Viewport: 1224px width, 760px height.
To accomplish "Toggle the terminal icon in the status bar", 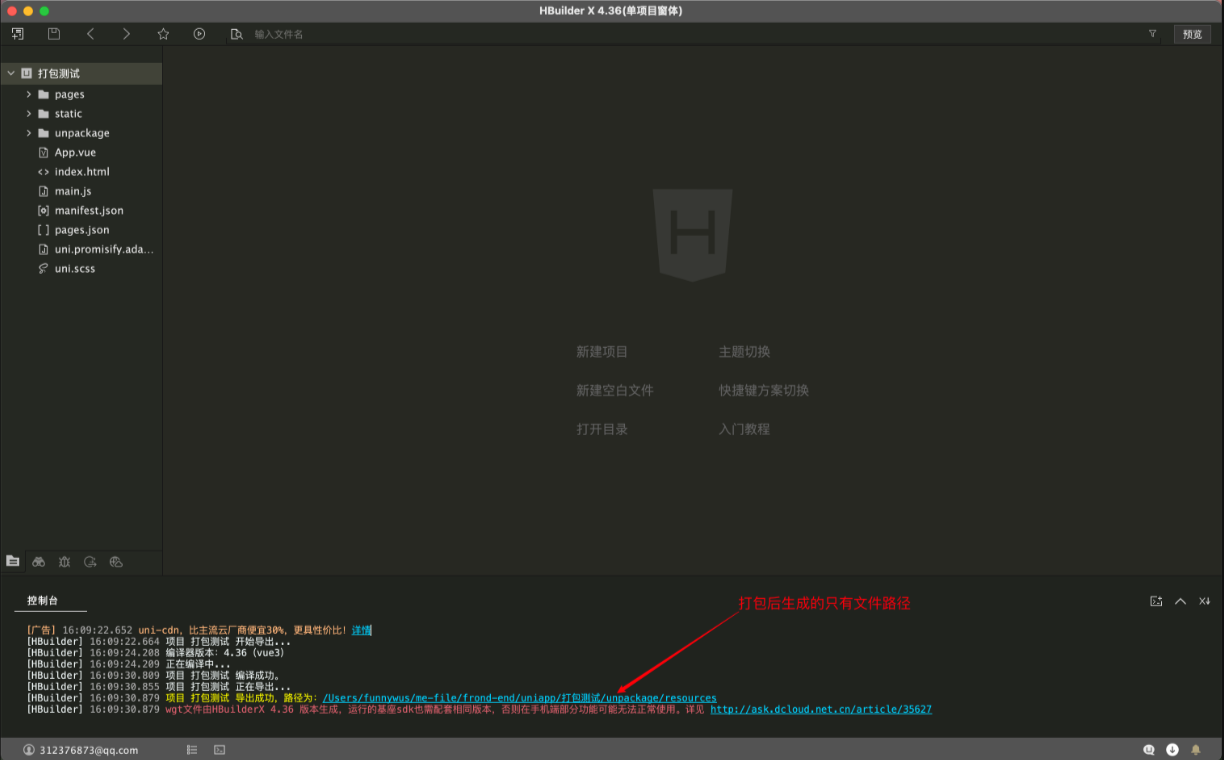I will [219, 749].
